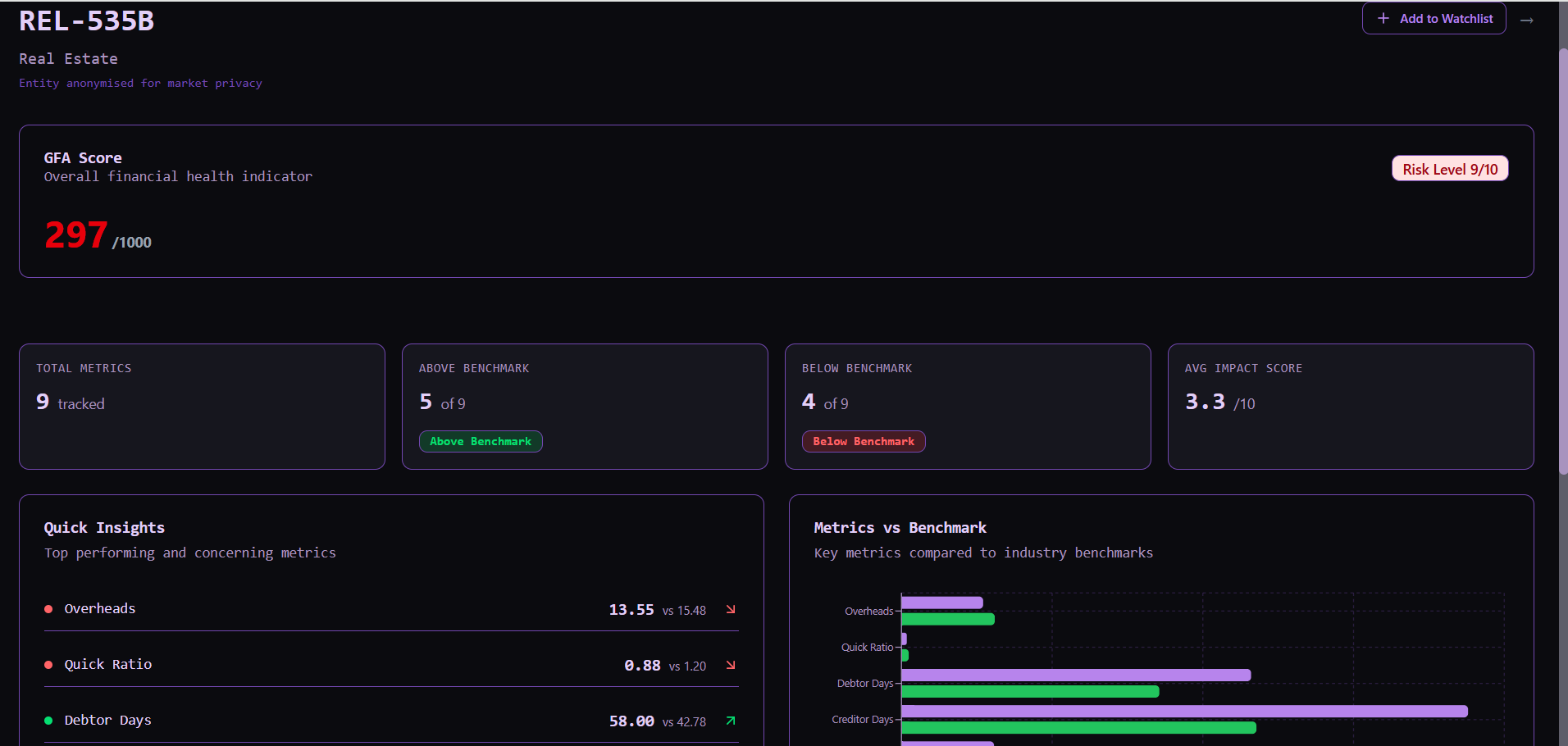Open the entity anonymised privacy notice link
The height and width of the screenshot is (746, 1568).
pos(140,83)
